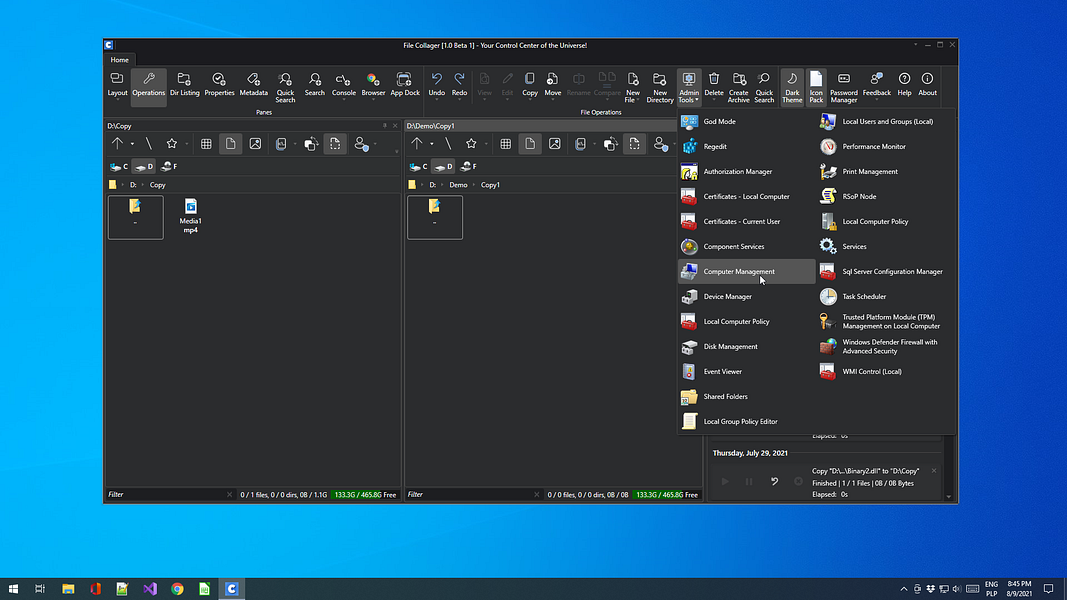Click the Create Archive icon

click(x=738, y=86)
